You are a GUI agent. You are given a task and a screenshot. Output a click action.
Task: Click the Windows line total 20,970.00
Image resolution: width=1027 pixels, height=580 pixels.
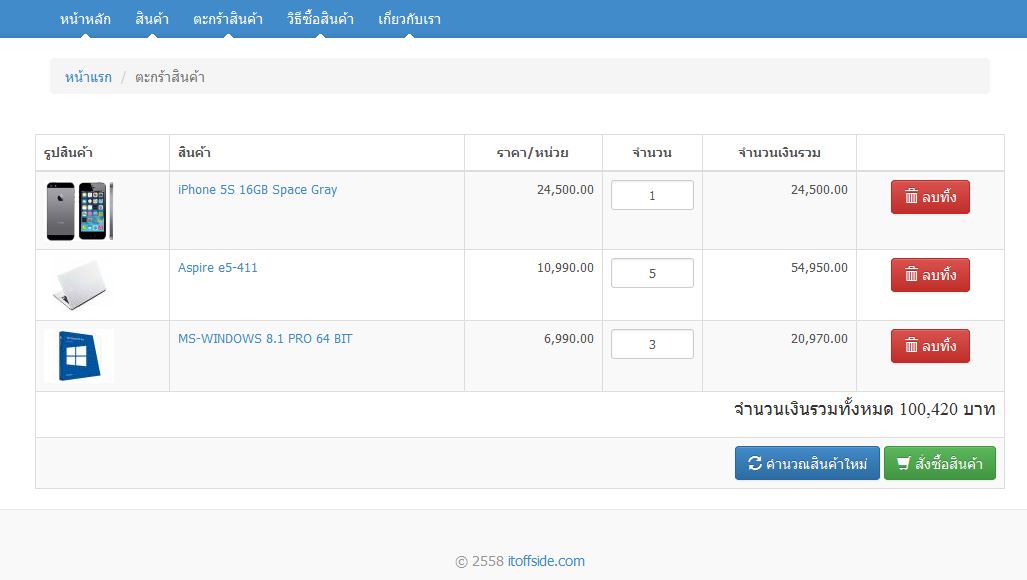coord(819,338)
